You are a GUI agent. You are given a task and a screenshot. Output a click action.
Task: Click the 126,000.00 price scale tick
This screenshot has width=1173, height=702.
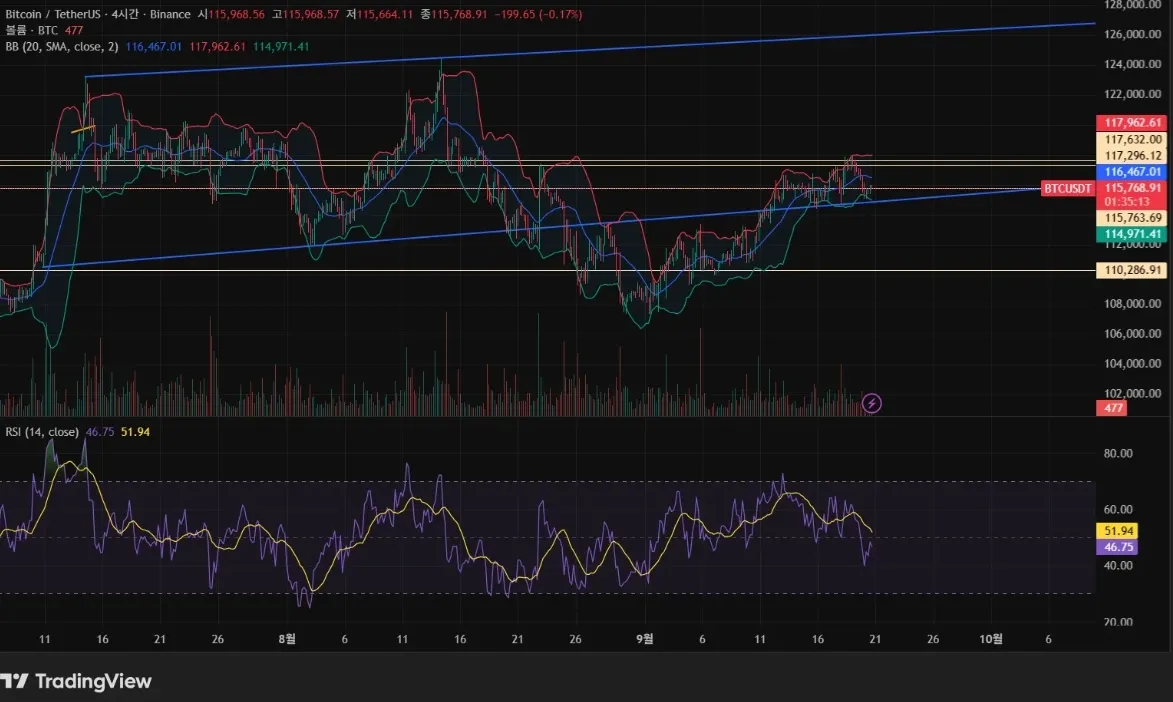tap(1132, 34)
